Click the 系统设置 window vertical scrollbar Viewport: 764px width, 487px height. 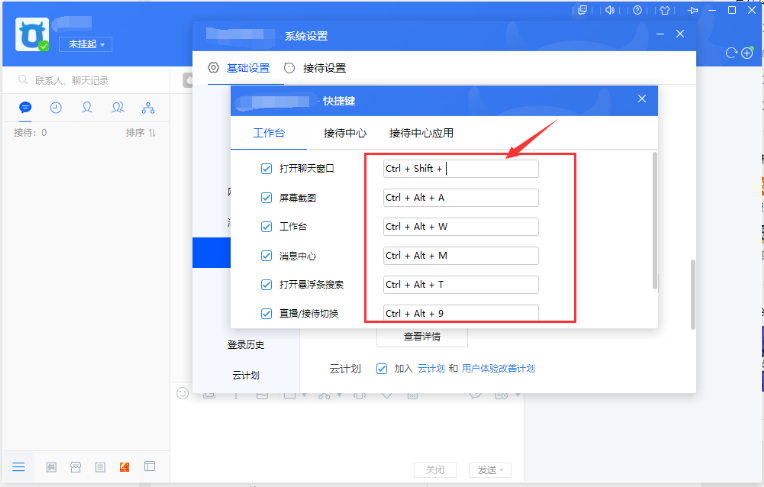point(692,295)
